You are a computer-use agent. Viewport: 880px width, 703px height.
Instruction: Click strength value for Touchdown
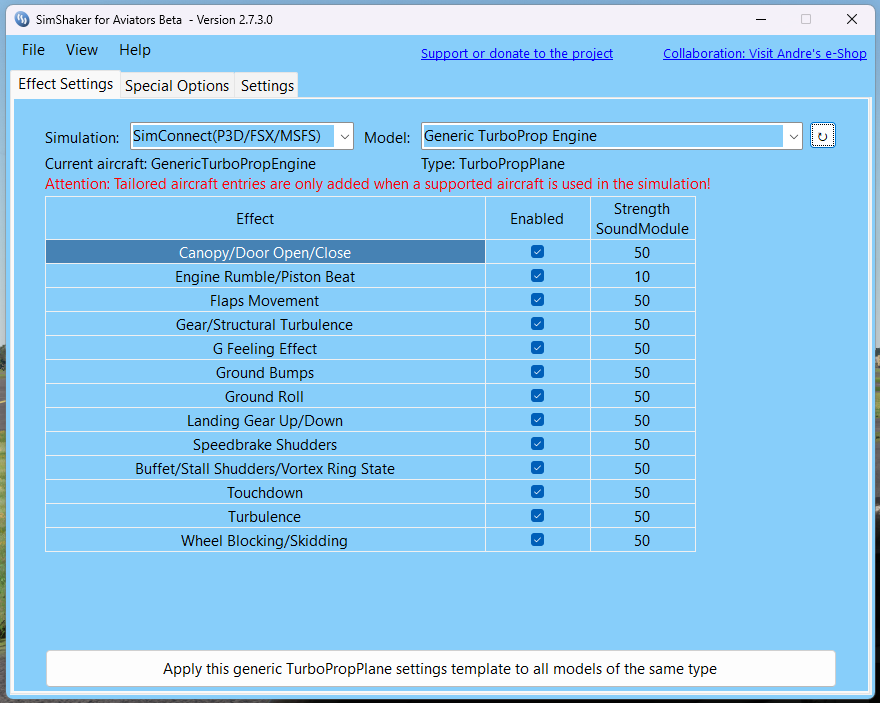click(642, 493)
